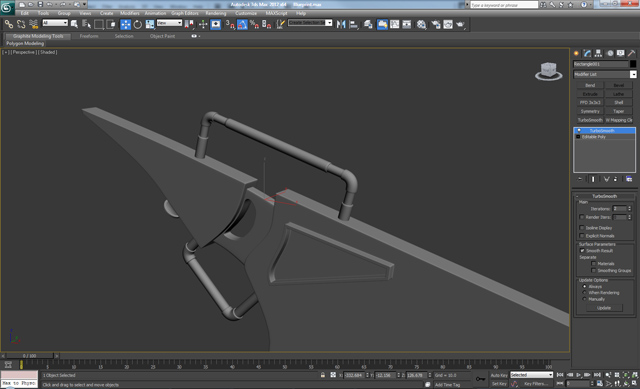Click the Render Production teapot icon
This screenshot has height=389, width=640.
point(460,24)
